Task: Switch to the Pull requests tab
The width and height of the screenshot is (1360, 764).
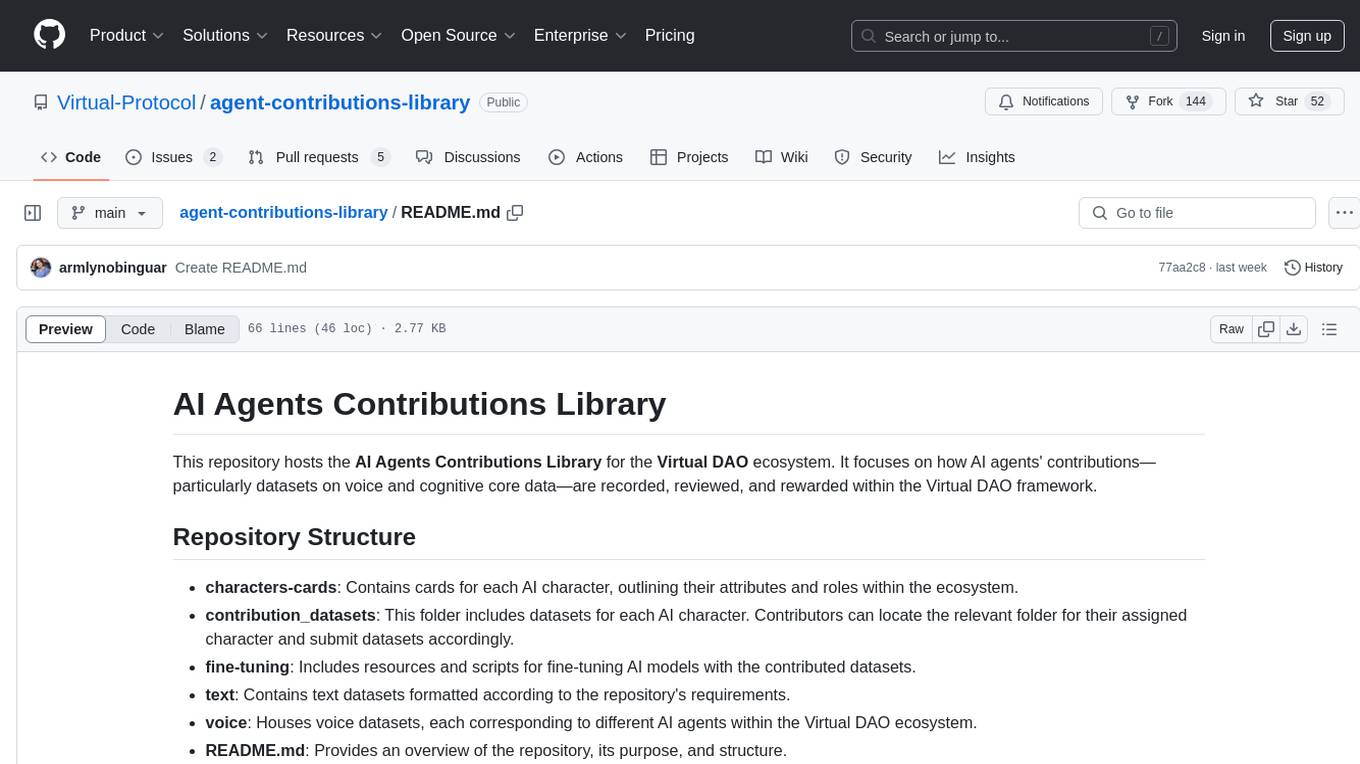Action: [318, 157]
